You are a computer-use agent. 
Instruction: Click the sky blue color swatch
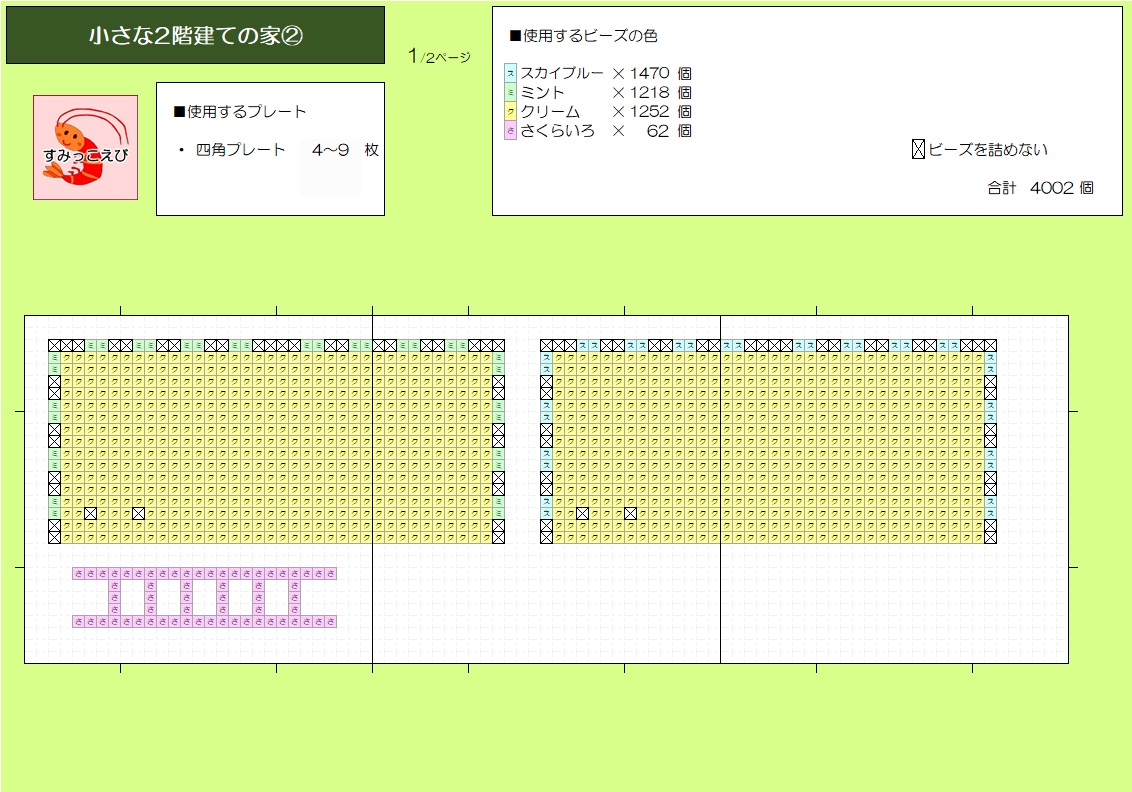[510, 73]
